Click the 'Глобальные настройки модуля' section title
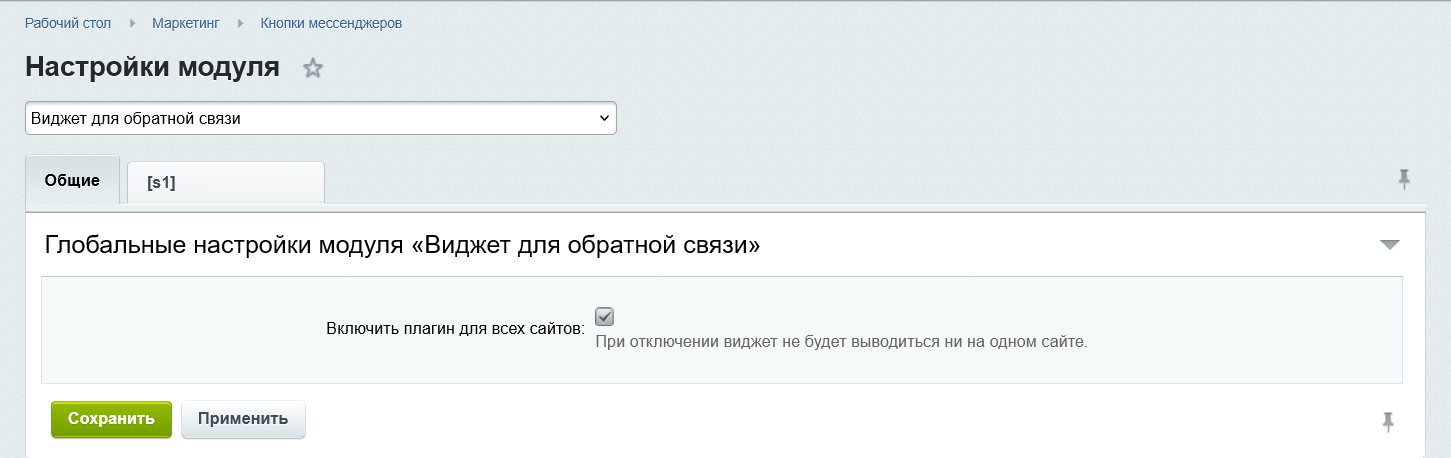 click(x=403, y=245)
